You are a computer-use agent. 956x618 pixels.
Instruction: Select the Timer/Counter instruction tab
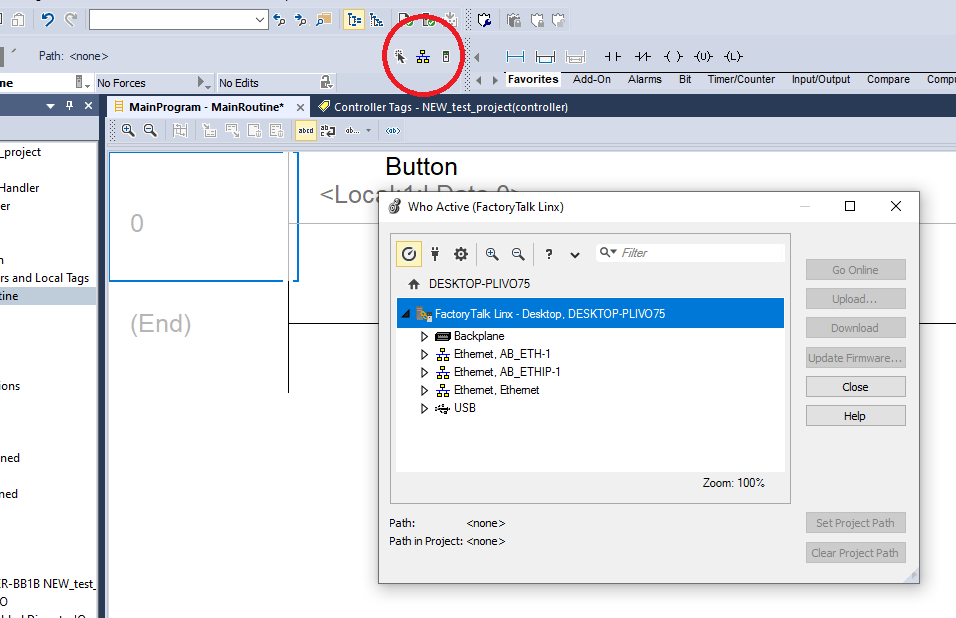741,80
